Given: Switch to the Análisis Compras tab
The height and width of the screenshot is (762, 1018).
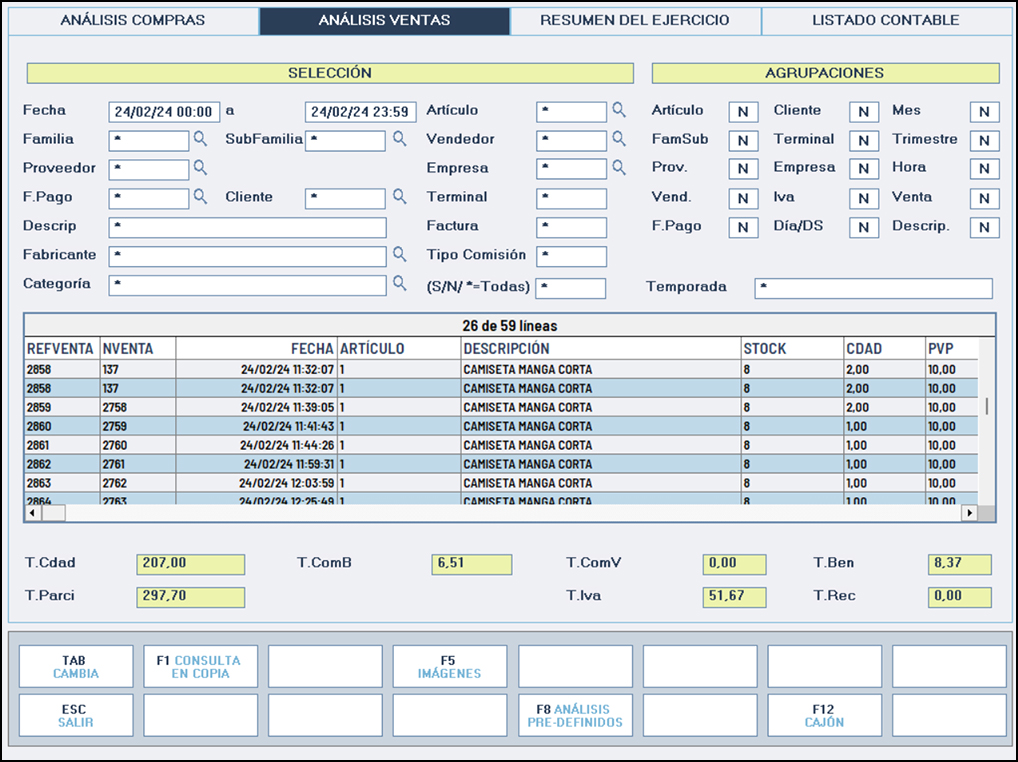Looking at the screenshot, I should [x=133, y=20].
